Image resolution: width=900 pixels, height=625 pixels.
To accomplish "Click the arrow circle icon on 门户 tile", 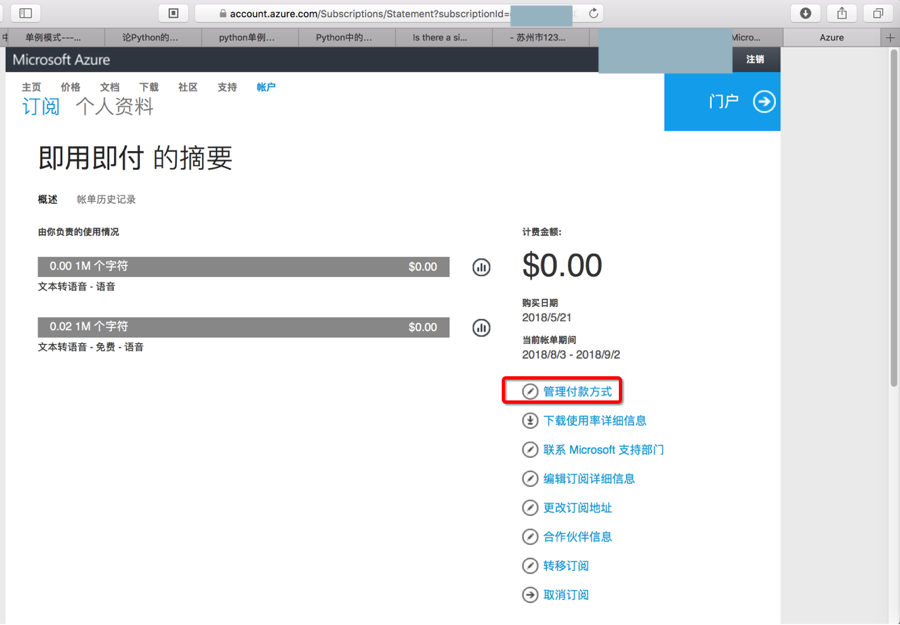I will 764,102.
